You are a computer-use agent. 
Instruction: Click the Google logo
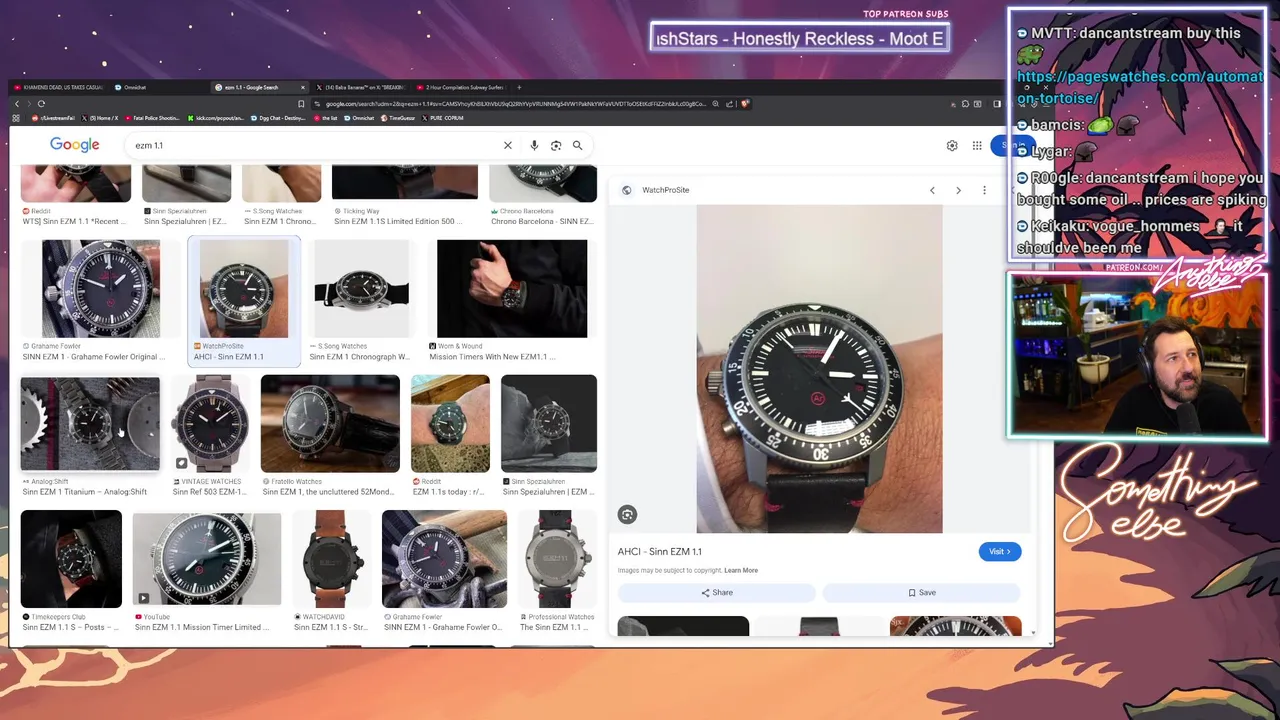click(75, 145)
